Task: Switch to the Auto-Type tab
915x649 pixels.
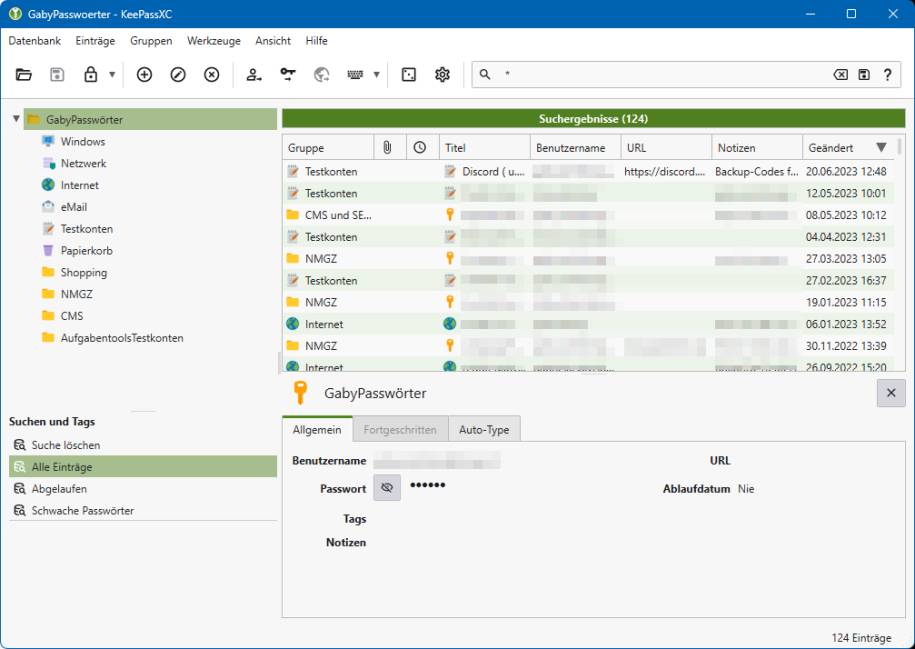Action: click(x=487, y=428)
